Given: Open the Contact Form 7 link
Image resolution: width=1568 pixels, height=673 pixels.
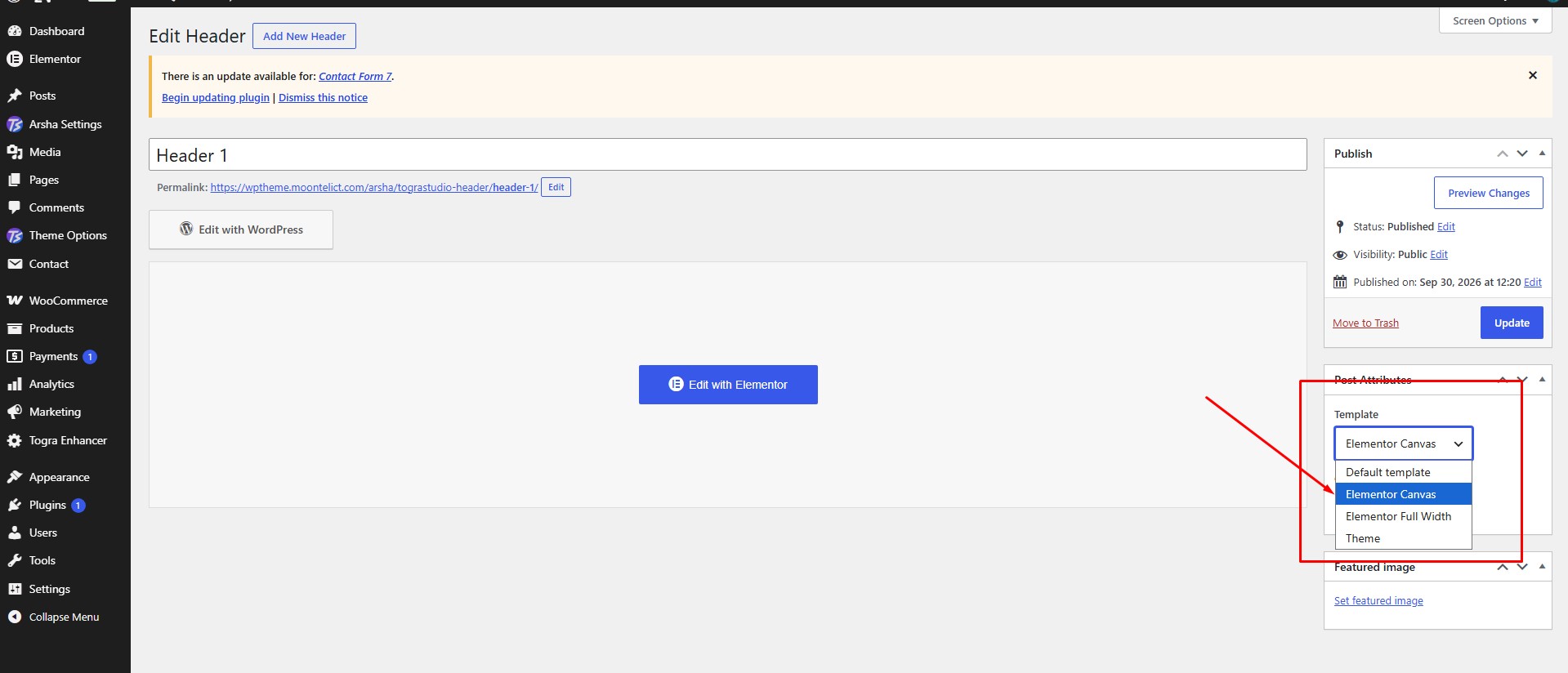Looking at the screenshot, I should [355, 76].
